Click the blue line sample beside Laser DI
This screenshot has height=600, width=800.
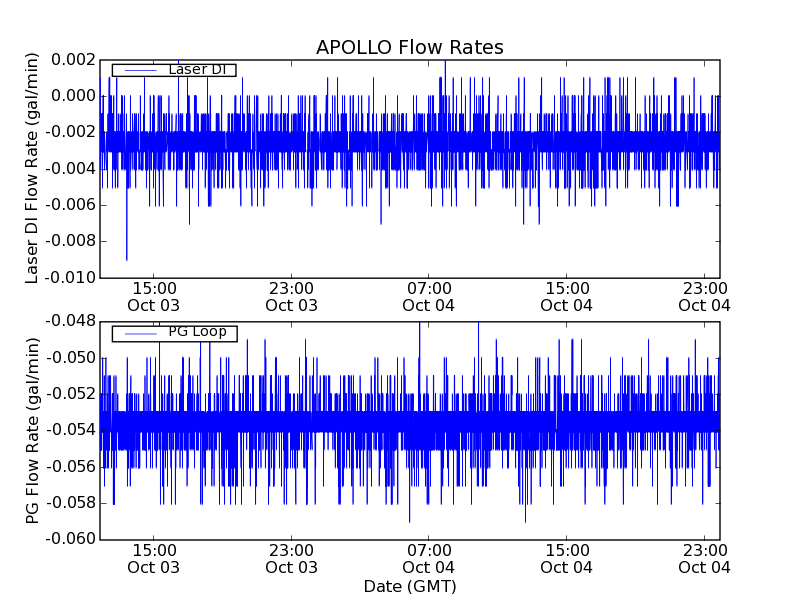136,70
